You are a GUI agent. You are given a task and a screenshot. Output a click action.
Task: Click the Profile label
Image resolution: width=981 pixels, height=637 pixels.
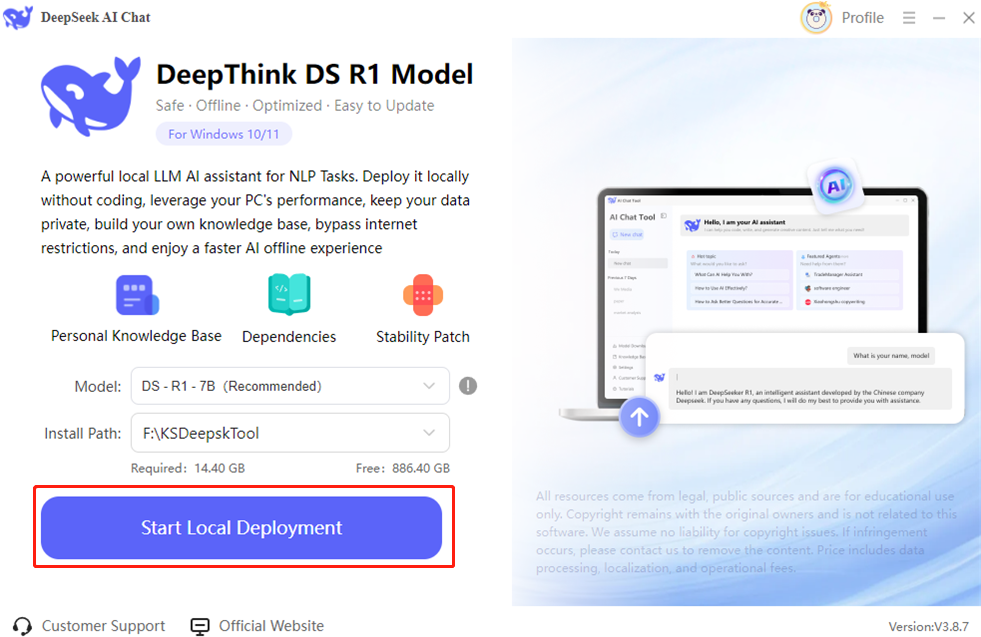pyautogui.click(x=862, y=18)
